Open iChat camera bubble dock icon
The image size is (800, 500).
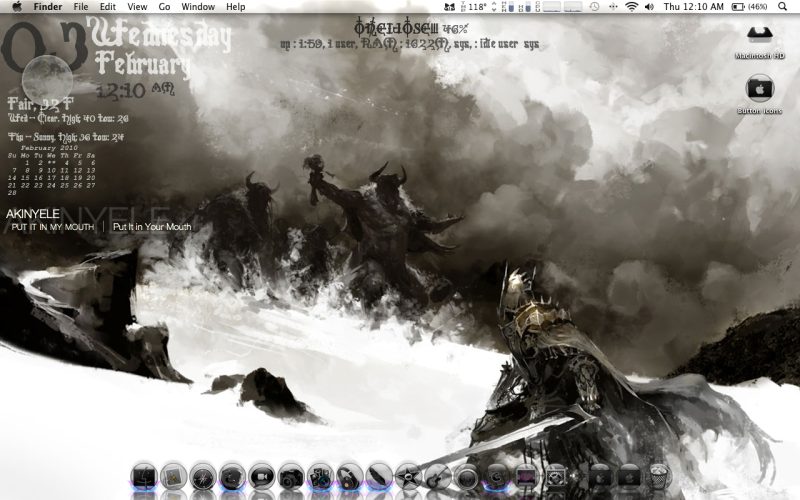pos(261,478)
